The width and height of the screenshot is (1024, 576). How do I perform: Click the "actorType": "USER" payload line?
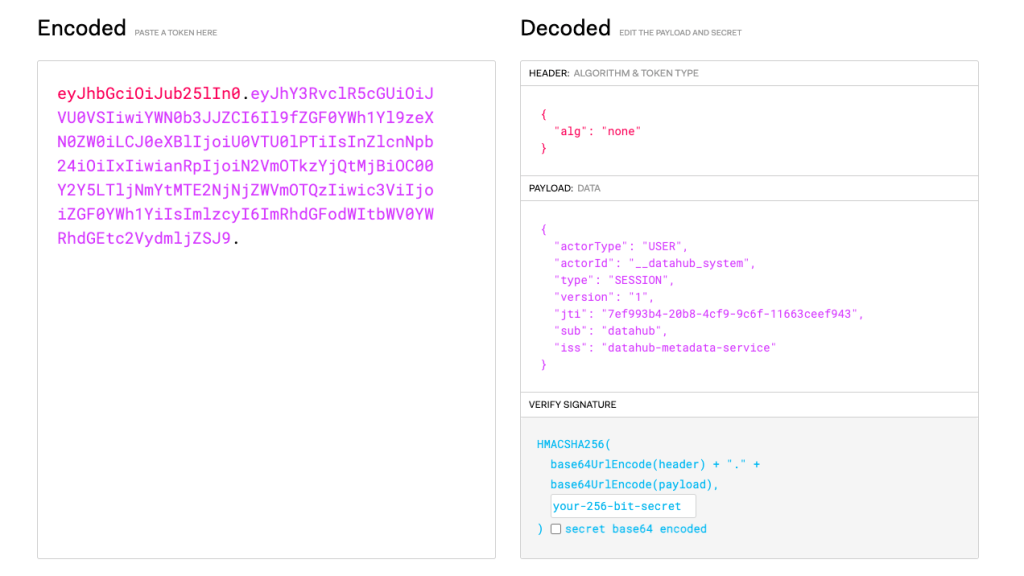(620, 246)
